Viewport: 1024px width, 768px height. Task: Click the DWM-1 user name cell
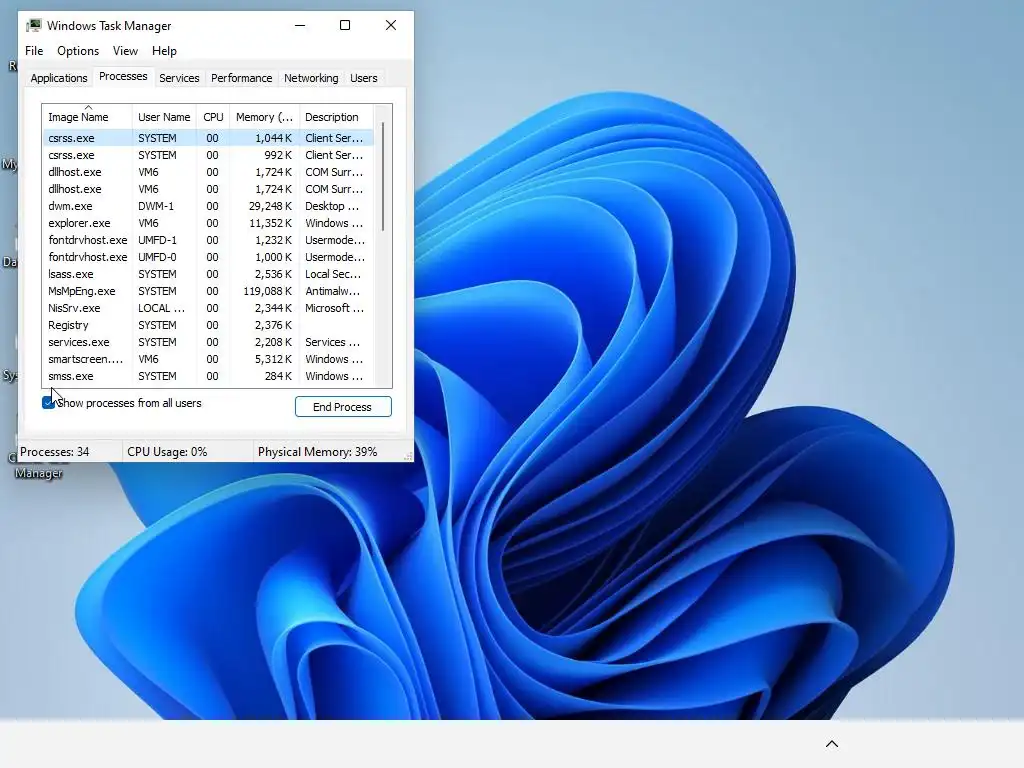156,206
